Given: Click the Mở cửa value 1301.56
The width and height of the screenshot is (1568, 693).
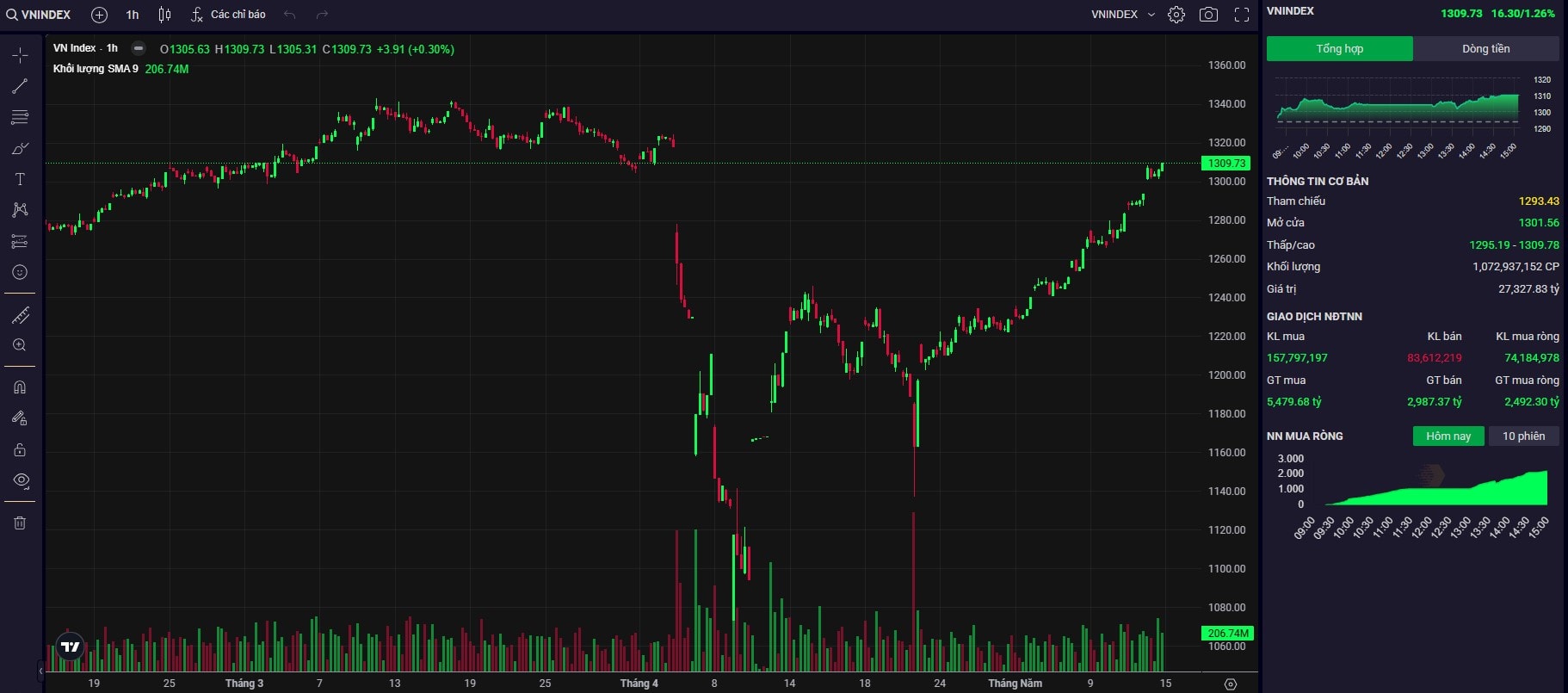Looking at the screenshot, I should (1539, 223).
